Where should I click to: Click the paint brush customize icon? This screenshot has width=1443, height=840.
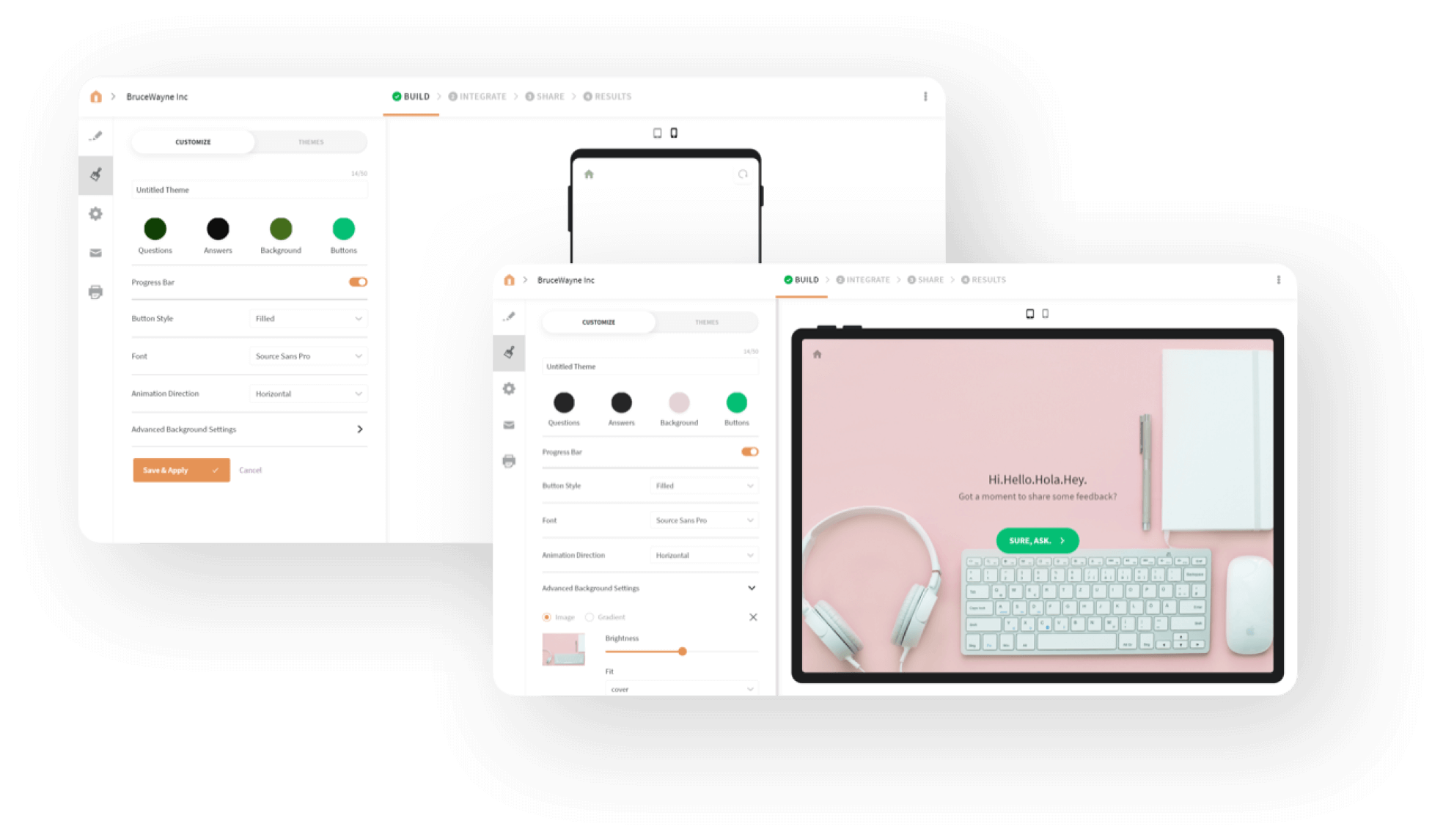[x=97, y=174]
